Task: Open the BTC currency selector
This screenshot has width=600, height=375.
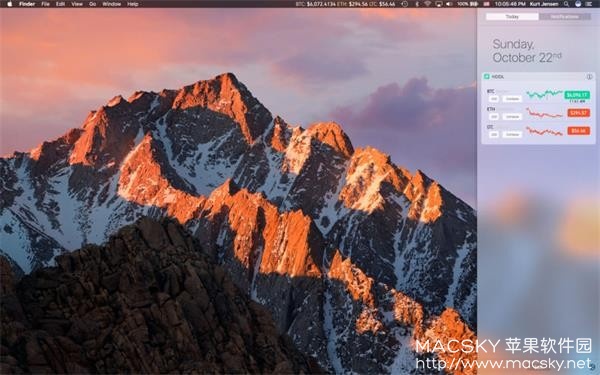Action: tap(494, 99)
